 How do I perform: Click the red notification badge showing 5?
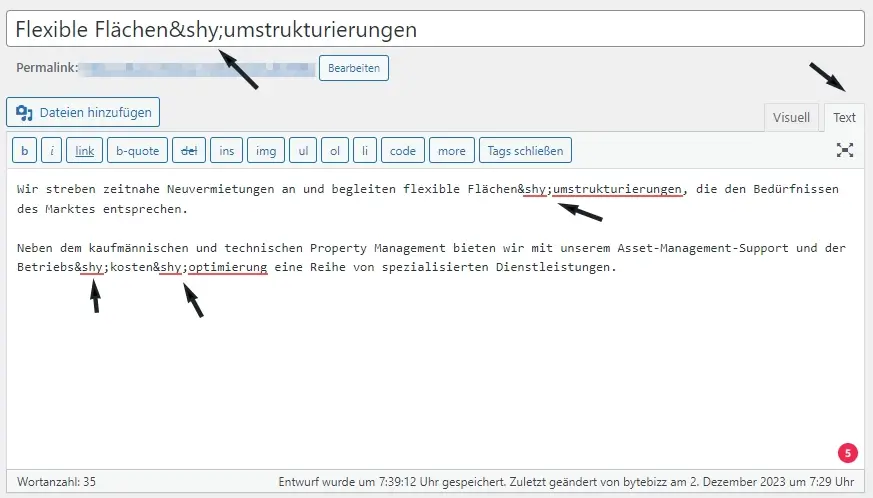coord(847,453)
